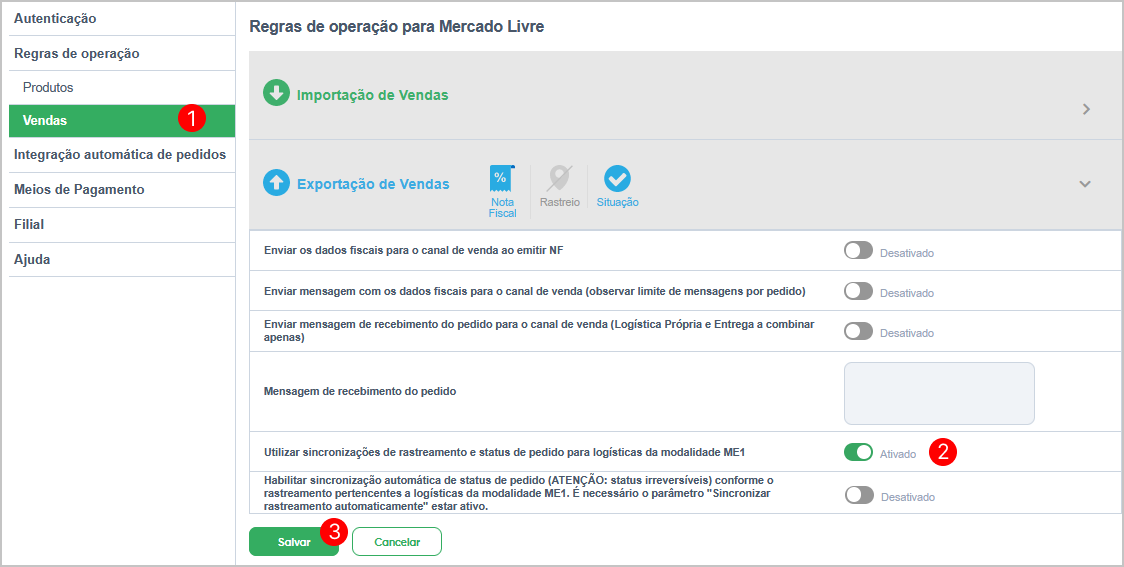1124x567 pixels.
Task: Open the Regras de operação menu item
Action: pyautogui.click(x=122, y=54)
